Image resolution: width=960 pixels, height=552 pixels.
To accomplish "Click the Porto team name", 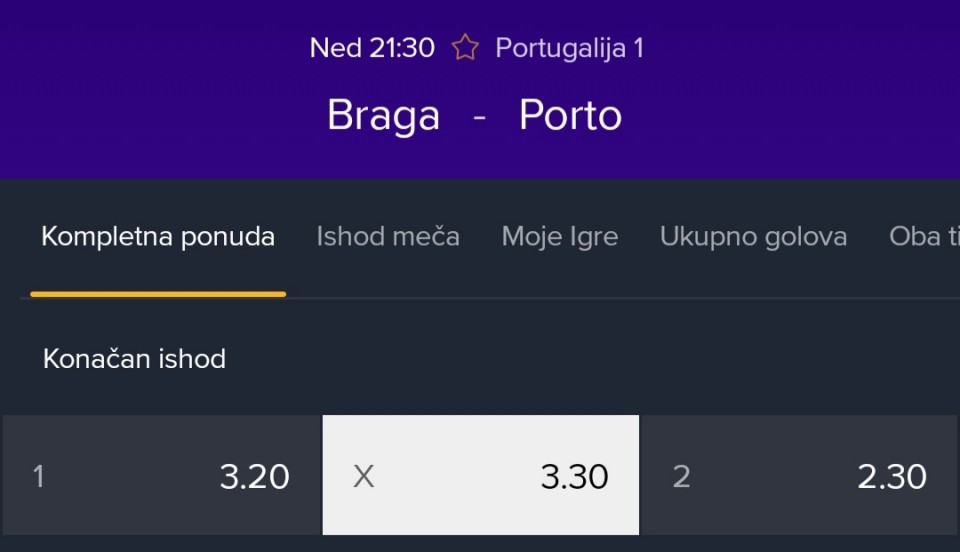I will coord(570,116).
